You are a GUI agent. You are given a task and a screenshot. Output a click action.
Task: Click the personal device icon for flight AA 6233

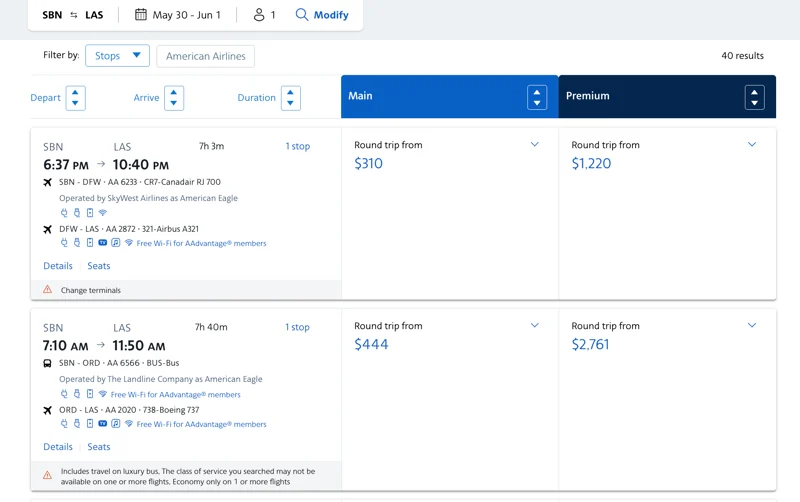tap(90, 213)
